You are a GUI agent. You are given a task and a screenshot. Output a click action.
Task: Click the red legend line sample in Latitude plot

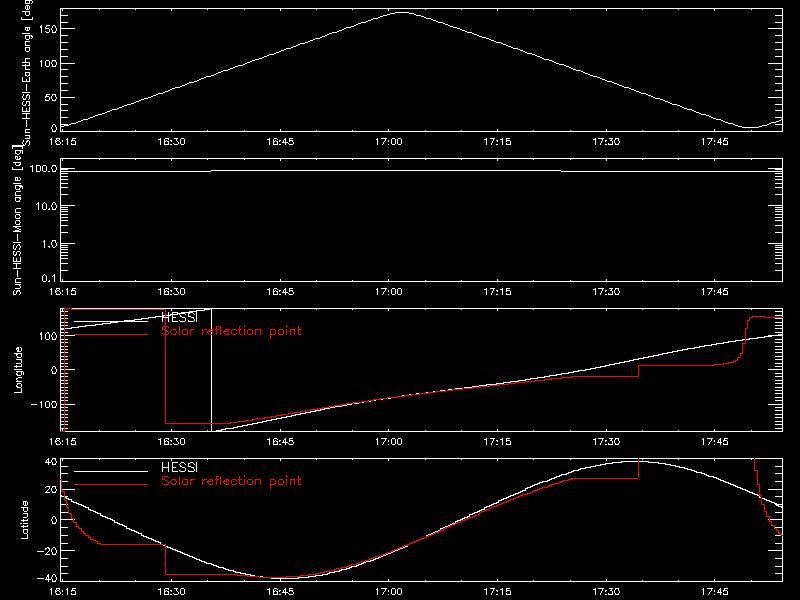111,485
